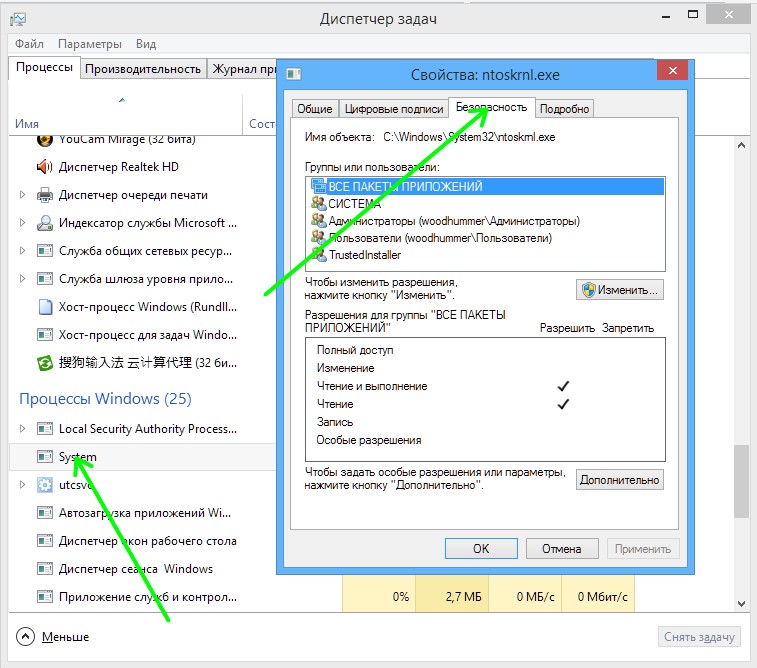This screenshot has width=757, height=668.
Task: Click the print spooler printer icon
Action: click(45, 195)
